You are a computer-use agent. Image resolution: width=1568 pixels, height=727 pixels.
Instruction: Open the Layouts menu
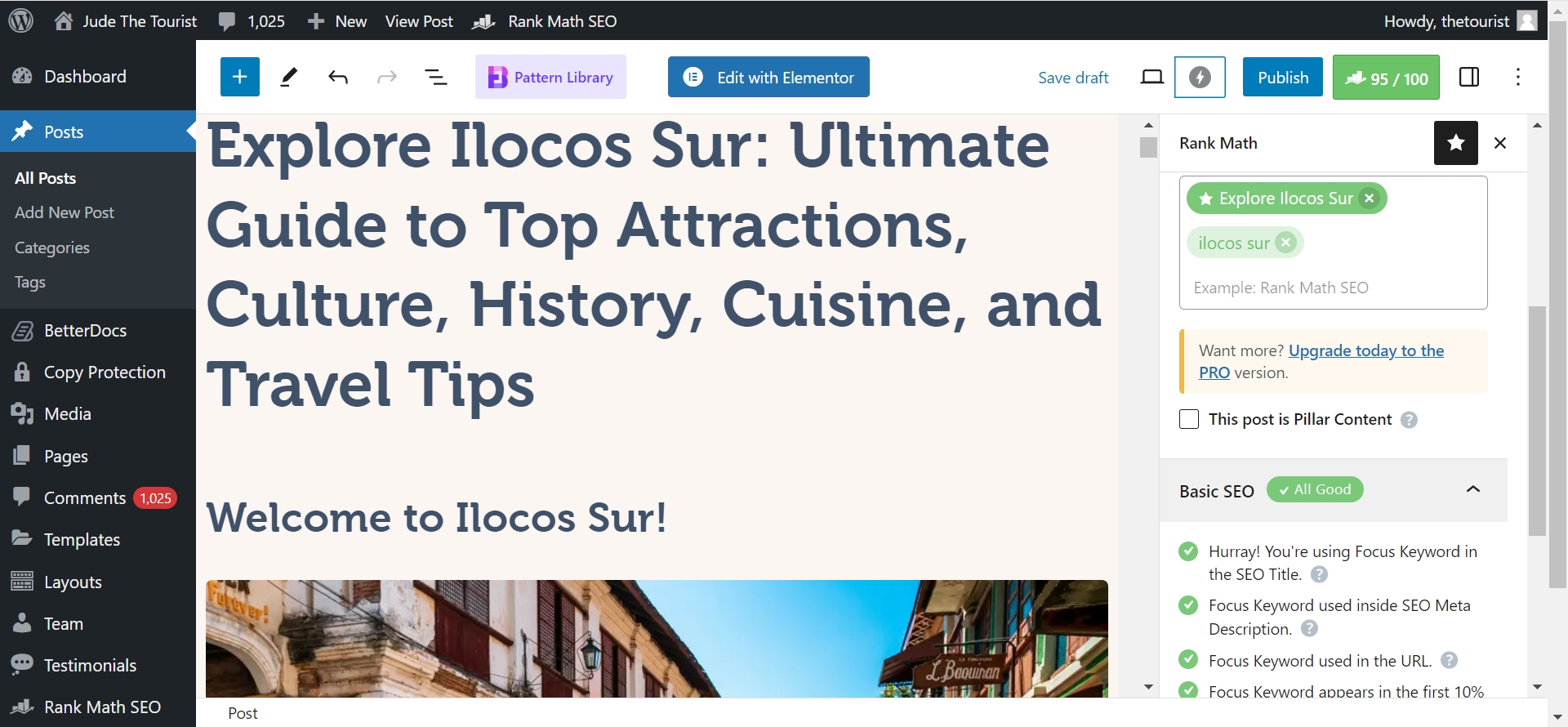point(98,582)
